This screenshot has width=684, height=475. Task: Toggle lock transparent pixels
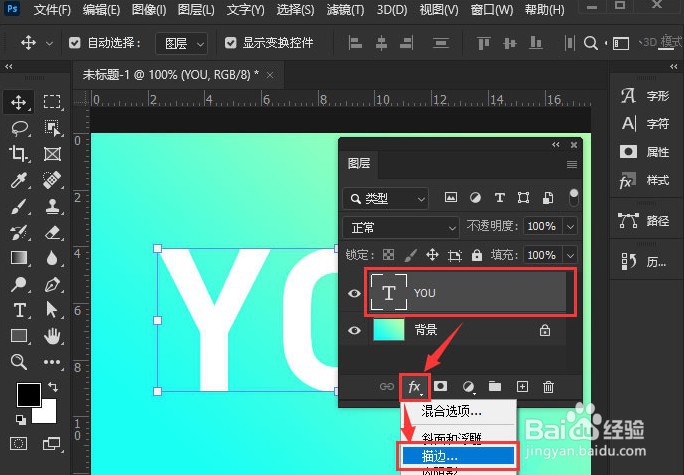[388, 255]
